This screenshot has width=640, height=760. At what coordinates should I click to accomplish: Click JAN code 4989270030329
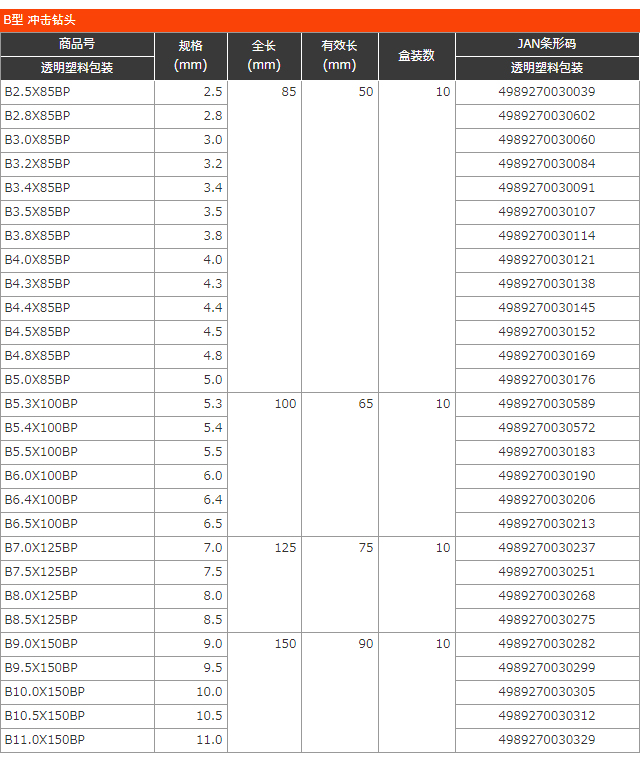546,740
